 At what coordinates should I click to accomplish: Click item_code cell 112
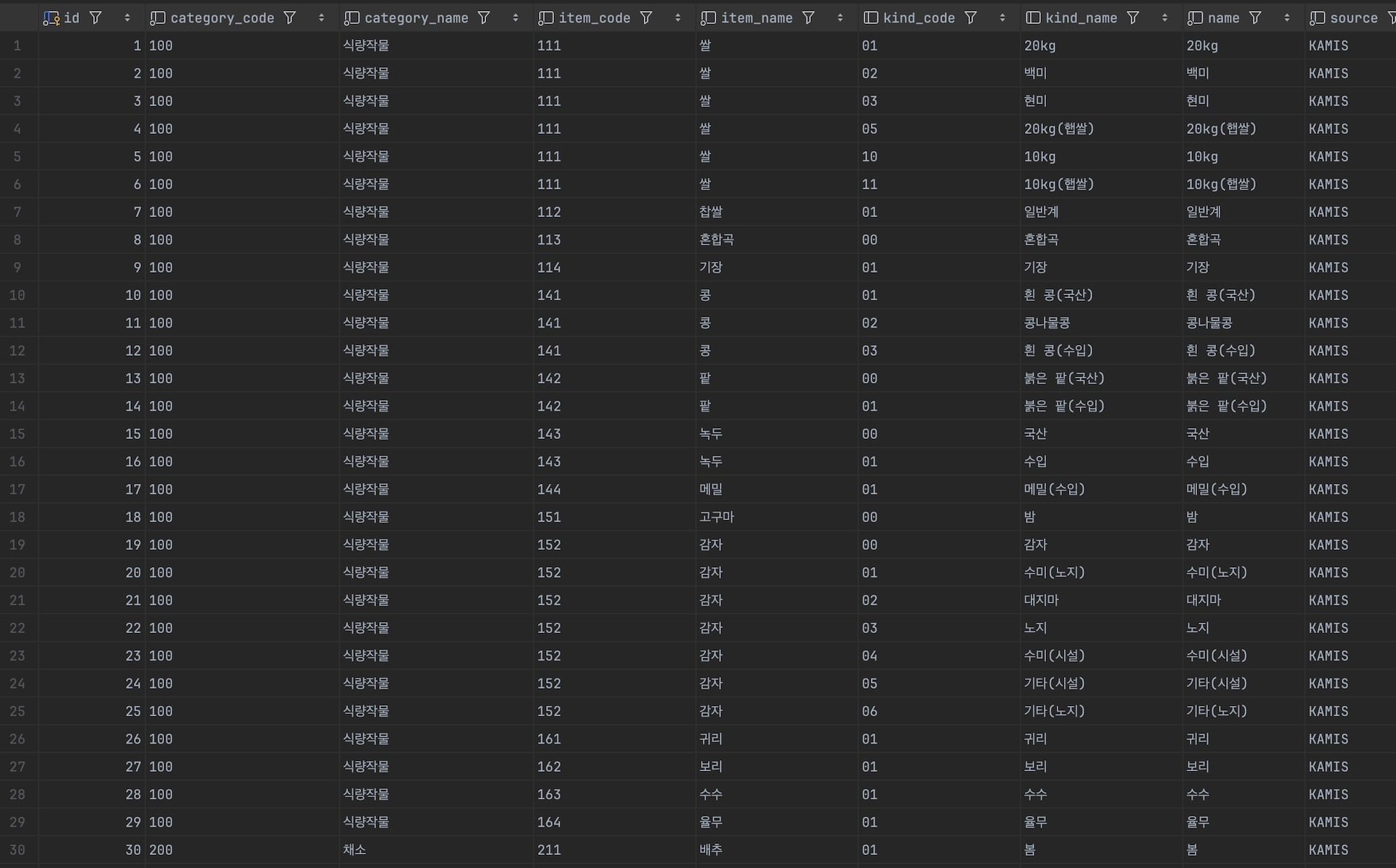pos(549,212)
